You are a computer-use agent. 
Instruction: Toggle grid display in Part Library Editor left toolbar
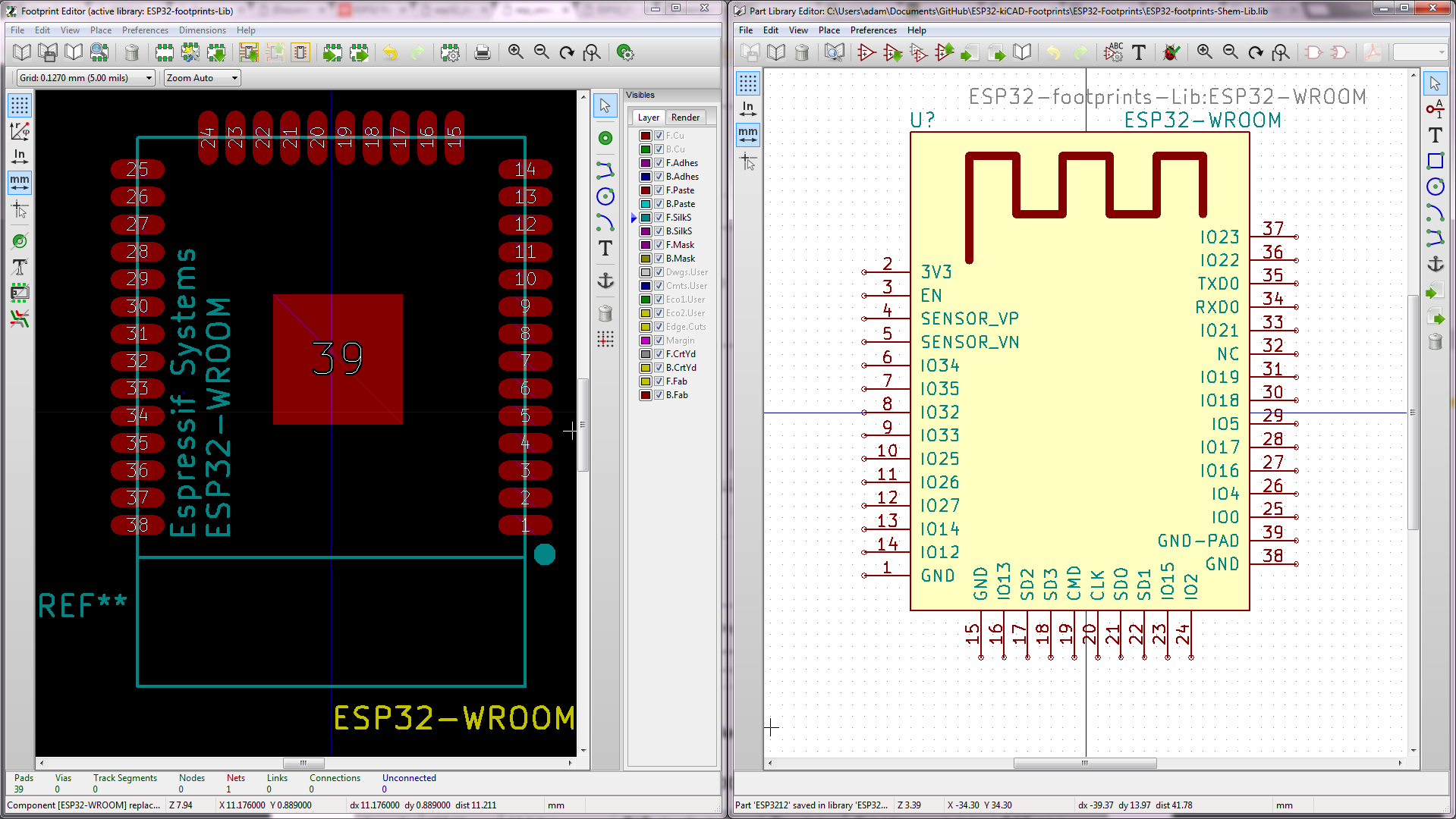748,83
